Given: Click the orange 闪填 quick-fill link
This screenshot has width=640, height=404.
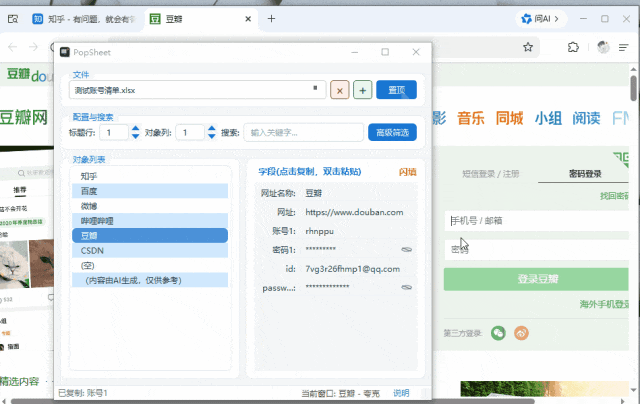Looking at the screenshot, I should click(x=407, y=172).
